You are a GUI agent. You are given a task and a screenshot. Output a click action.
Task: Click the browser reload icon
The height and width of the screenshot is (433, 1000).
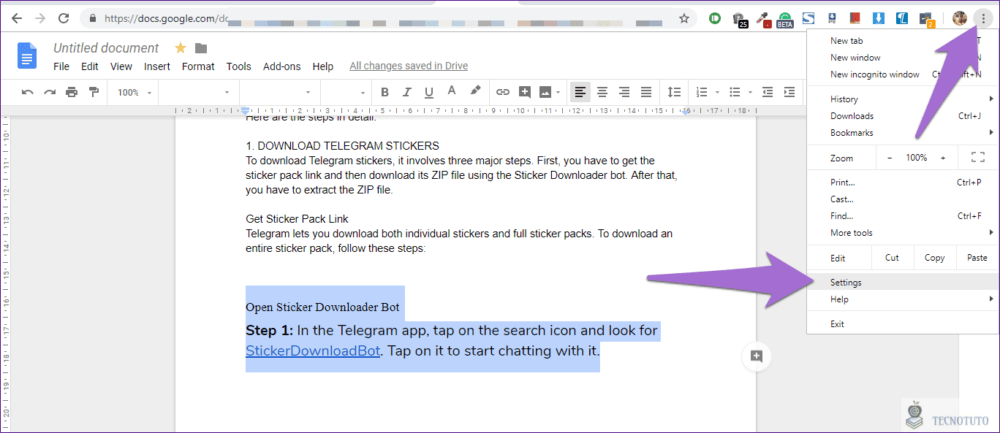point(63,18)
